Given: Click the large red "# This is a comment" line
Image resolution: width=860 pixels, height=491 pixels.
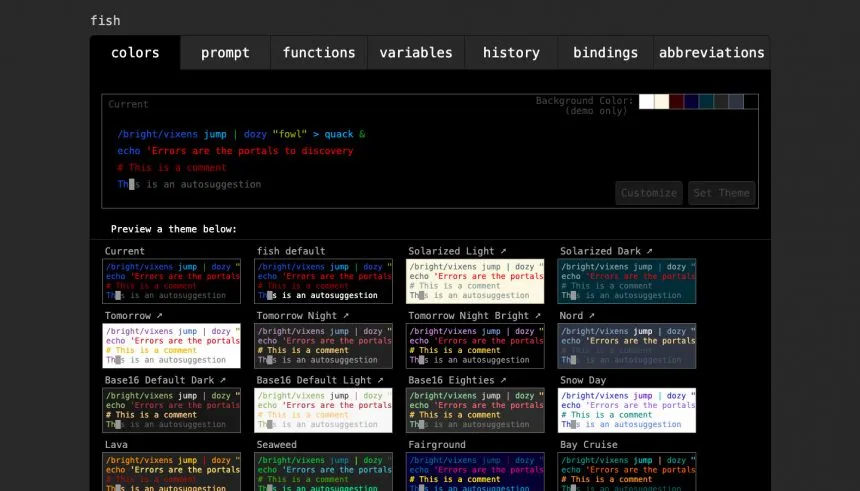Looking at the screenshot, I should click(172, 168).
